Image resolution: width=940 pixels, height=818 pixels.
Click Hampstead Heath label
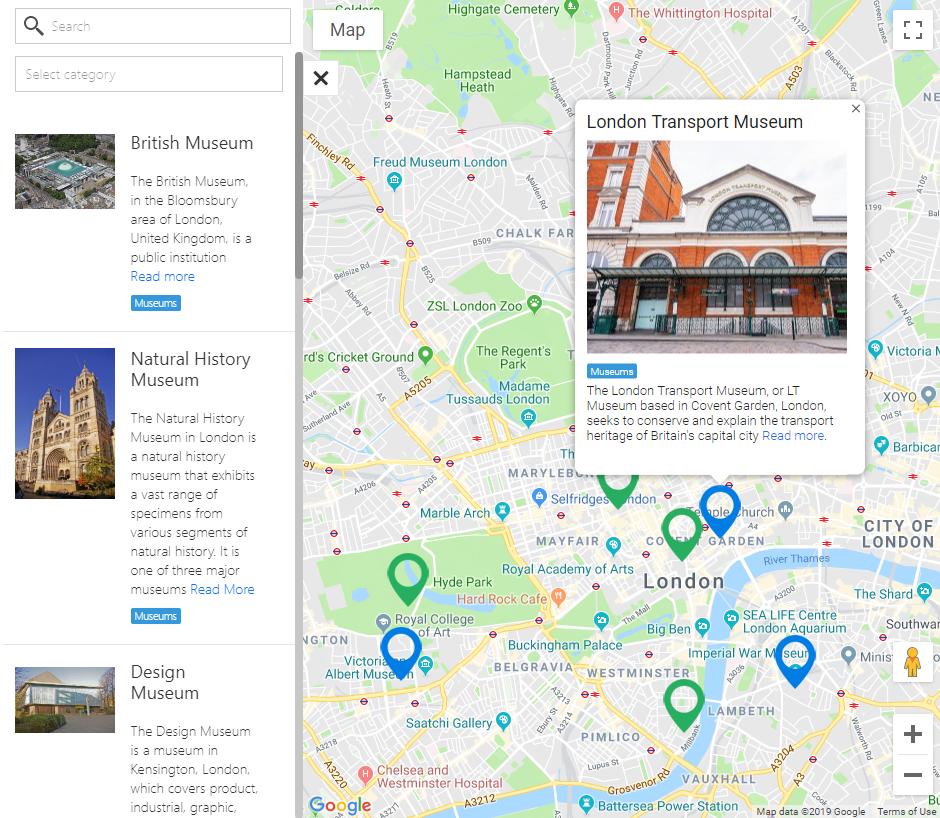tap(477, 80)
